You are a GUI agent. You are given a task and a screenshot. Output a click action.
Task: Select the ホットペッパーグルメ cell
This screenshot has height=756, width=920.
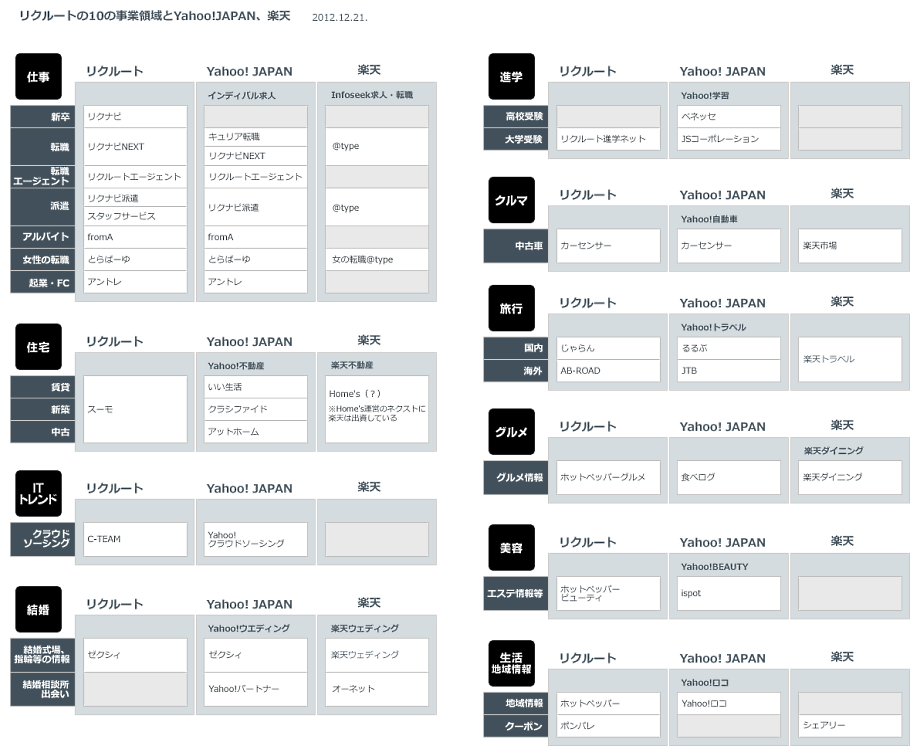click(x=608, y=477)
